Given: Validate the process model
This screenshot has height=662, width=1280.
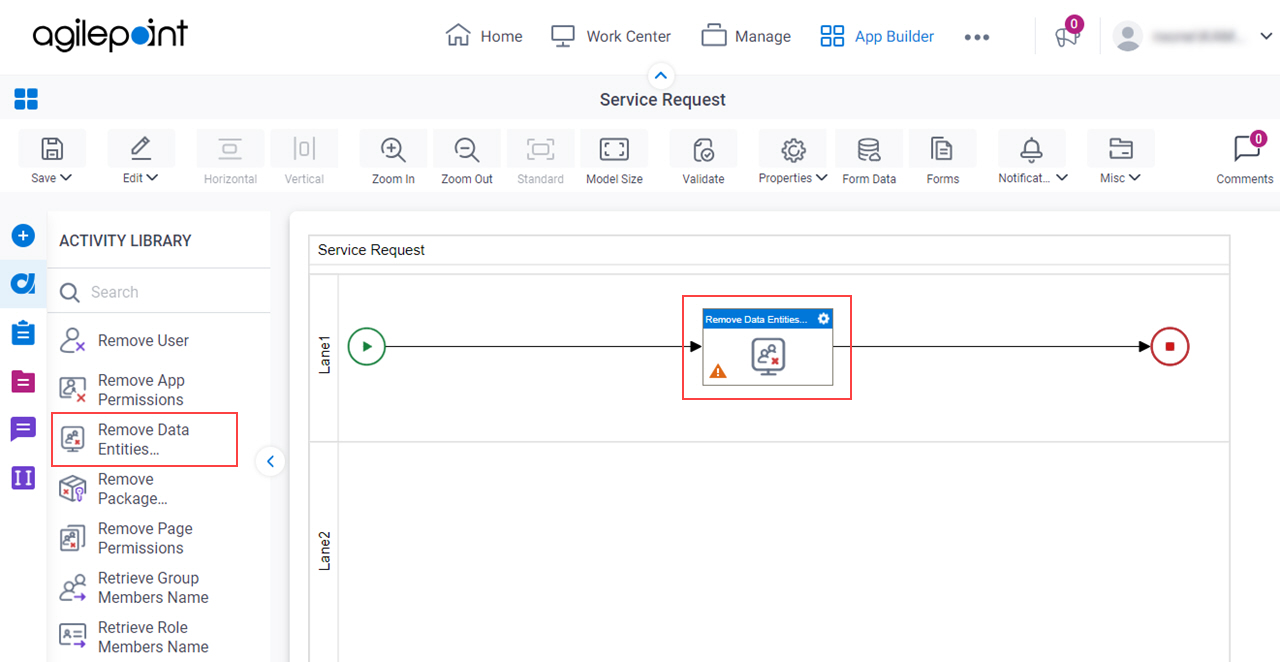Looking at the screenshot, I should [x=703, y=159].
